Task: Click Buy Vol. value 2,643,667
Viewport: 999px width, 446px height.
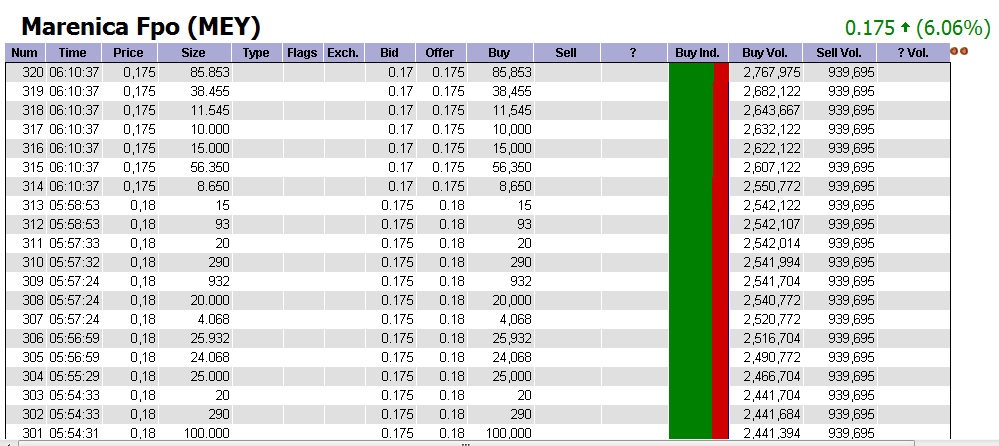Action: pyautogui.click(x=772, y=110)
